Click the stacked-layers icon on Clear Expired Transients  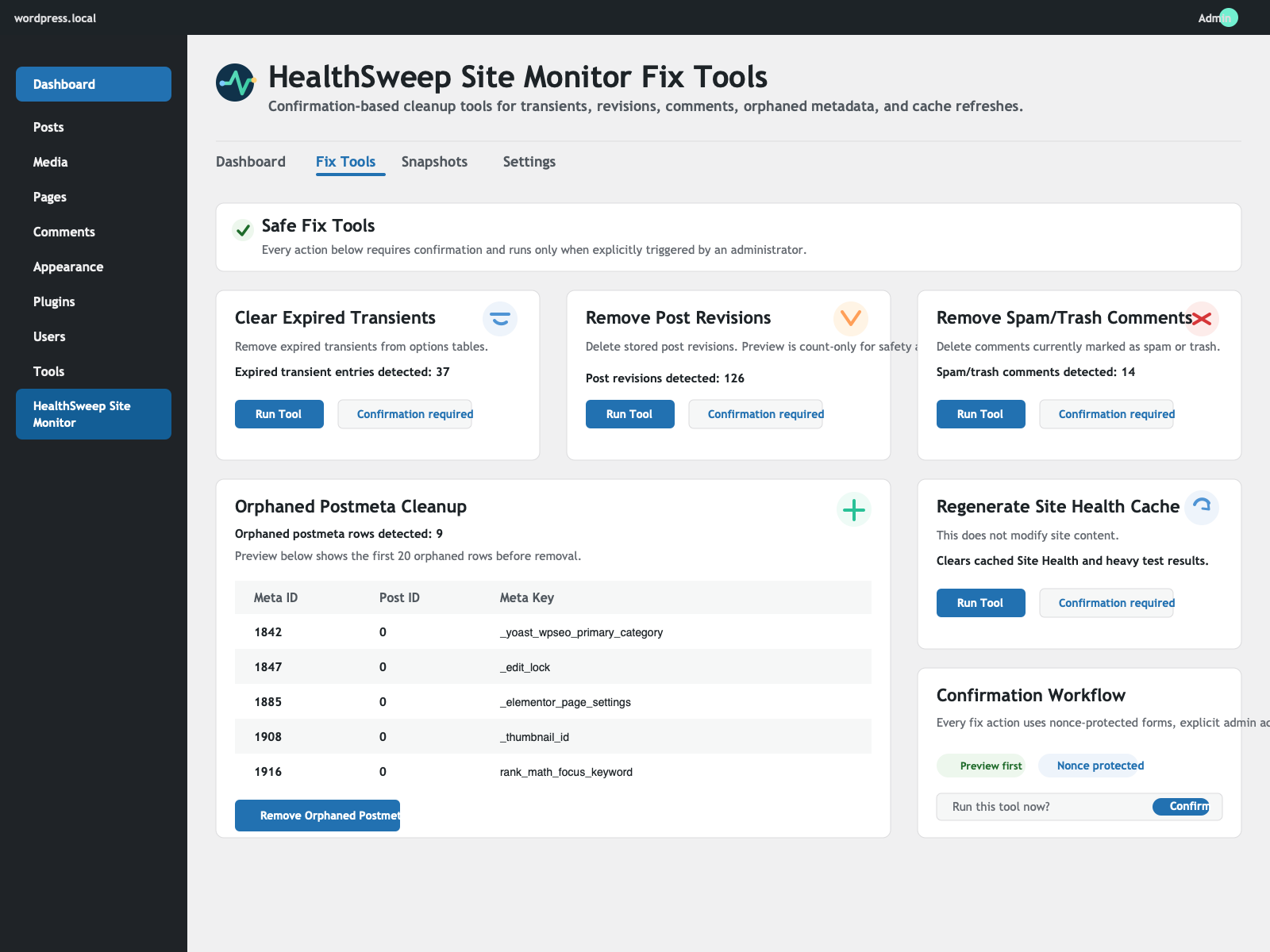coord(500,319)
